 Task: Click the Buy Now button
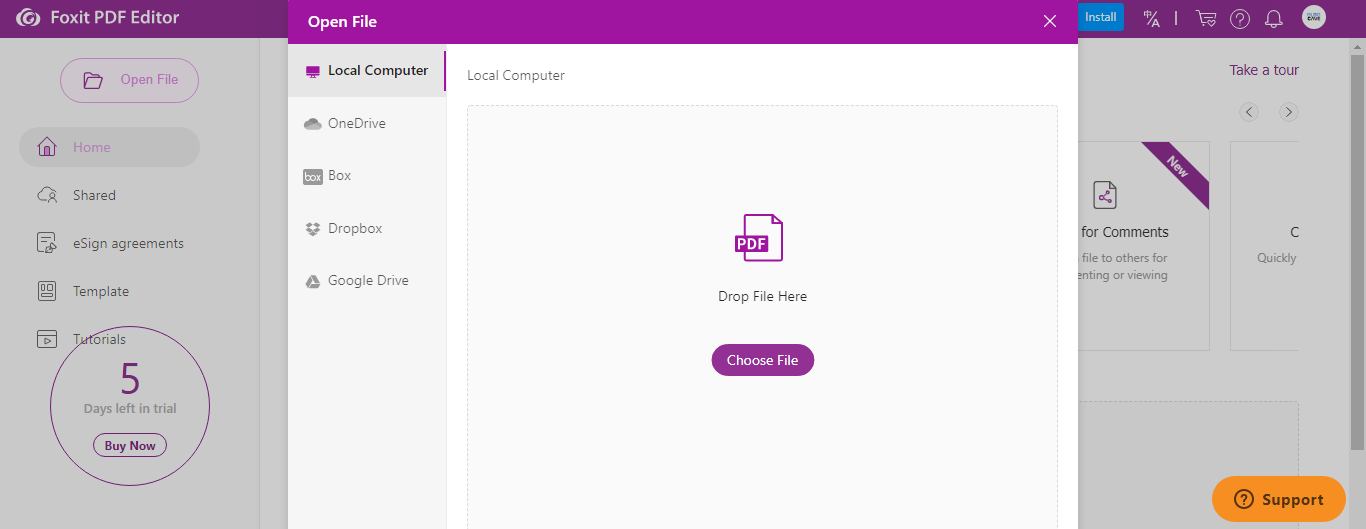(x=130, y=446)
